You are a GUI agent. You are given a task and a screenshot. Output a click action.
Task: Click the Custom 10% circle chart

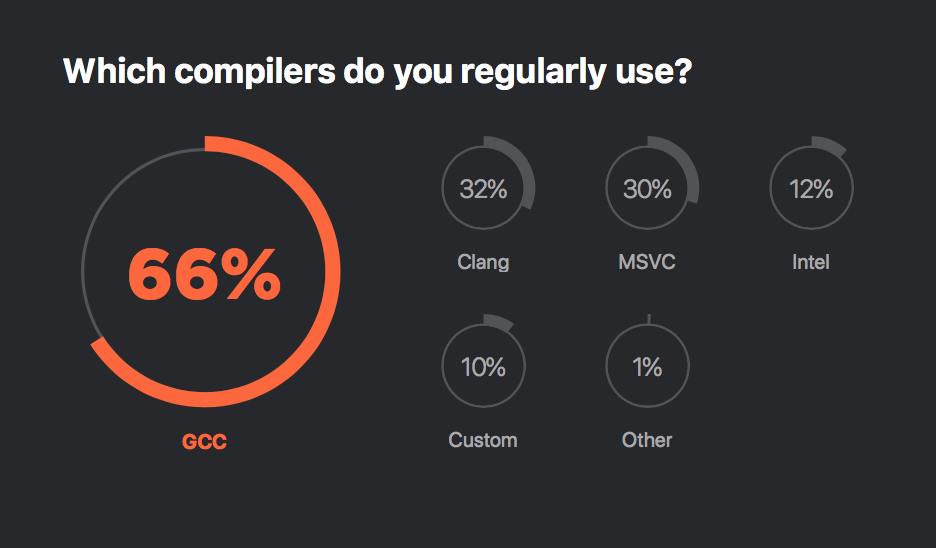pos(484,361)
